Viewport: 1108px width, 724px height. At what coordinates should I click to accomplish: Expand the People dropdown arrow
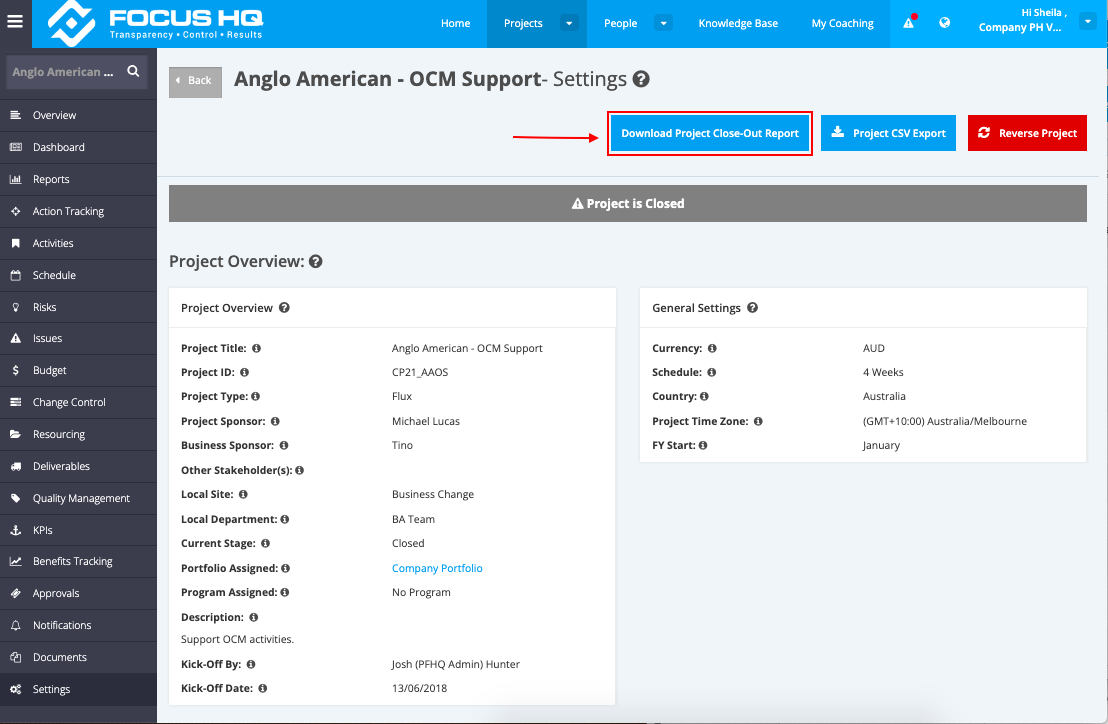coord(663,23)
